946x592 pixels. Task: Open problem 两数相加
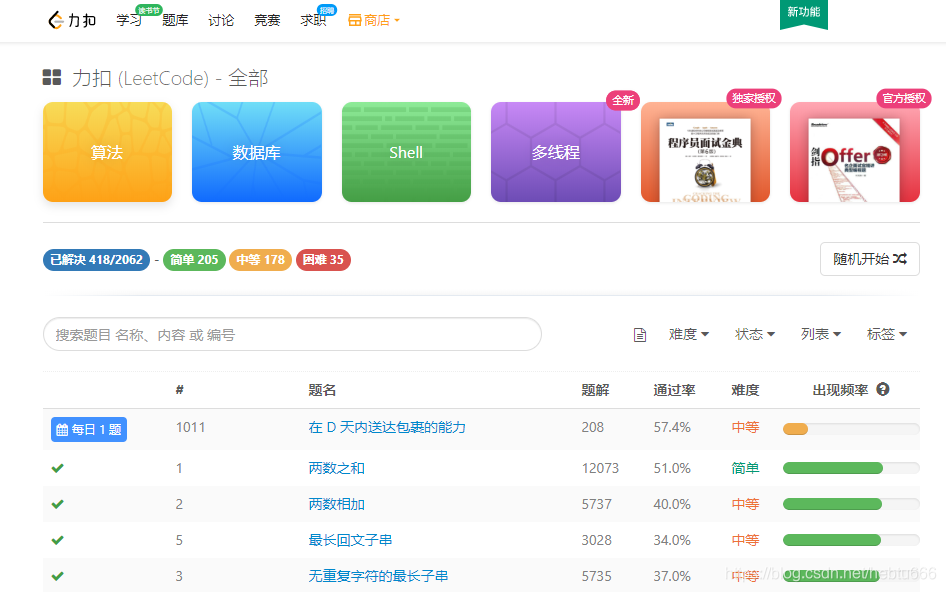336,504
